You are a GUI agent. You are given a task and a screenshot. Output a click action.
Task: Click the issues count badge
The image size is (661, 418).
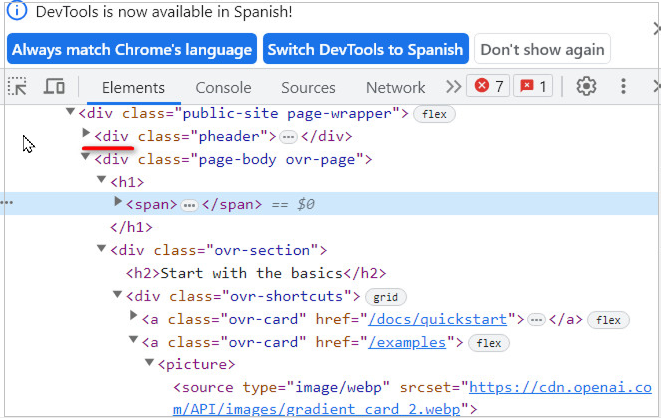(533, 87)
